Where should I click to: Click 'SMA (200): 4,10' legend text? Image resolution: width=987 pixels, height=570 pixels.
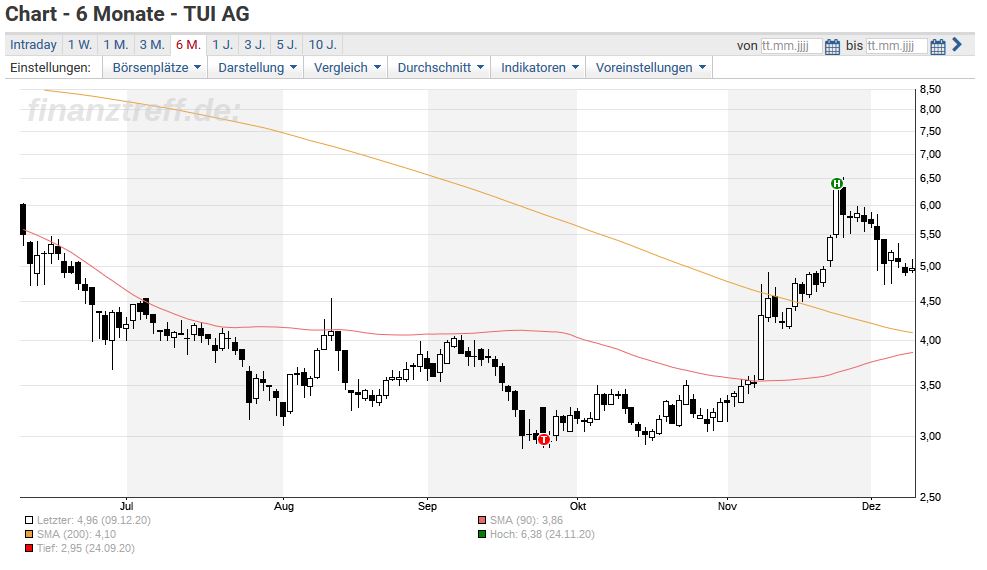coord(76,534)
